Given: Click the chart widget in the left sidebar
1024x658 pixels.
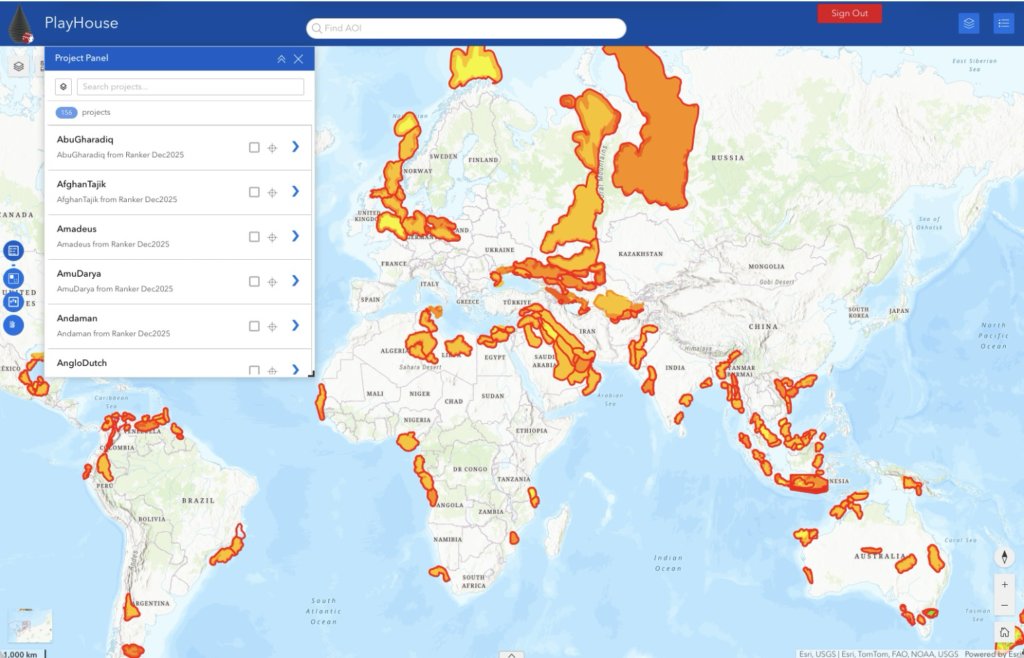Looking at the screenshot, I should click(x=13, y=302).
